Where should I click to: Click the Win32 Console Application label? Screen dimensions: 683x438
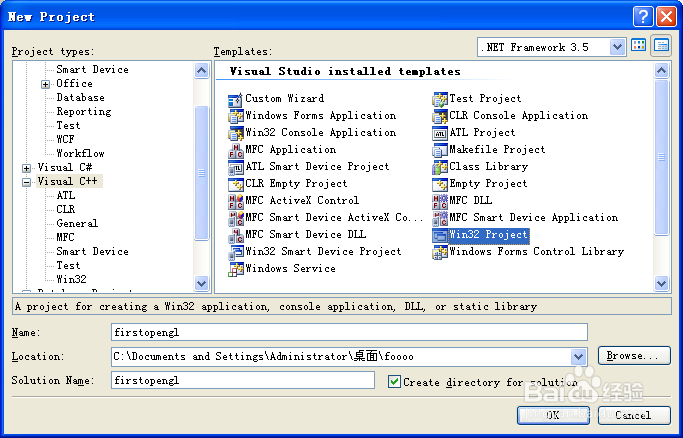coord(321,132)
